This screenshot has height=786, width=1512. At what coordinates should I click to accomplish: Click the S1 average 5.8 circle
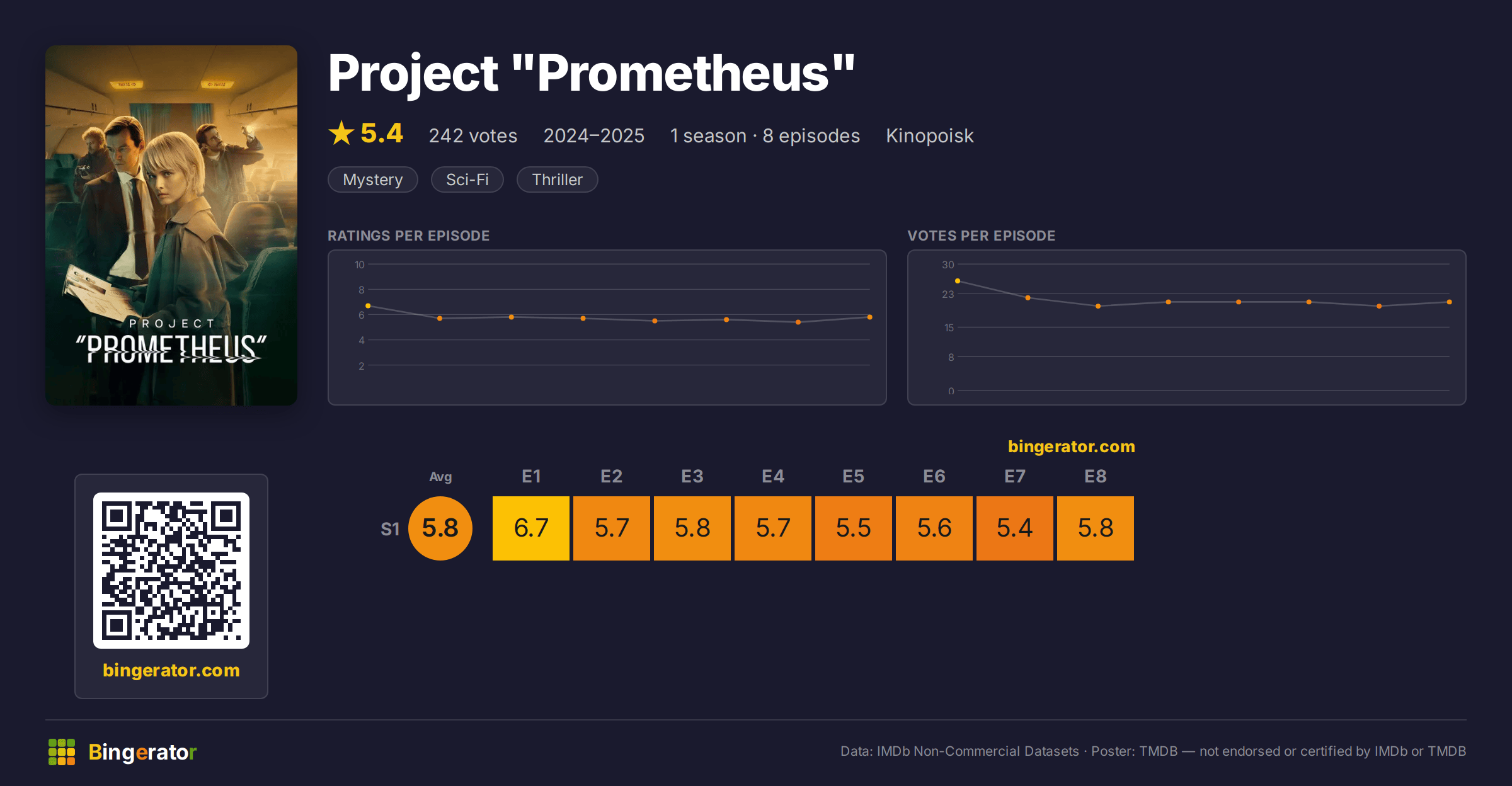440,528
